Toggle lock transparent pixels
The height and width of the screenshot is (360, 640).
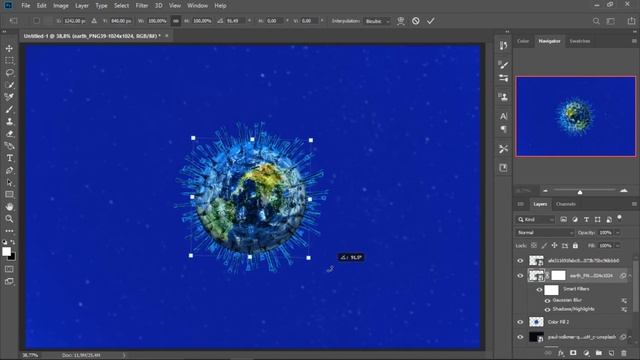click(x=534, y=246)
